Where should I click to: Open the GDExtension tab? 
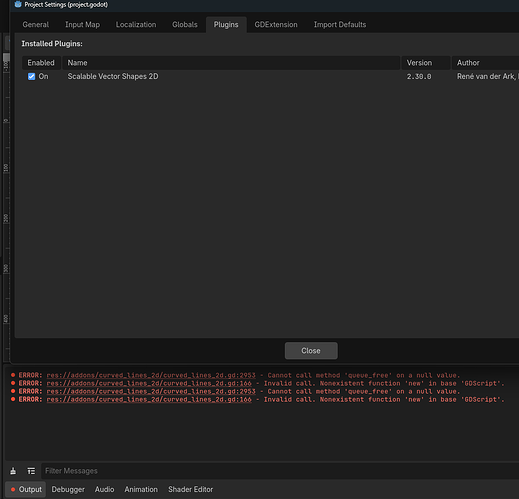coord(276,25)
